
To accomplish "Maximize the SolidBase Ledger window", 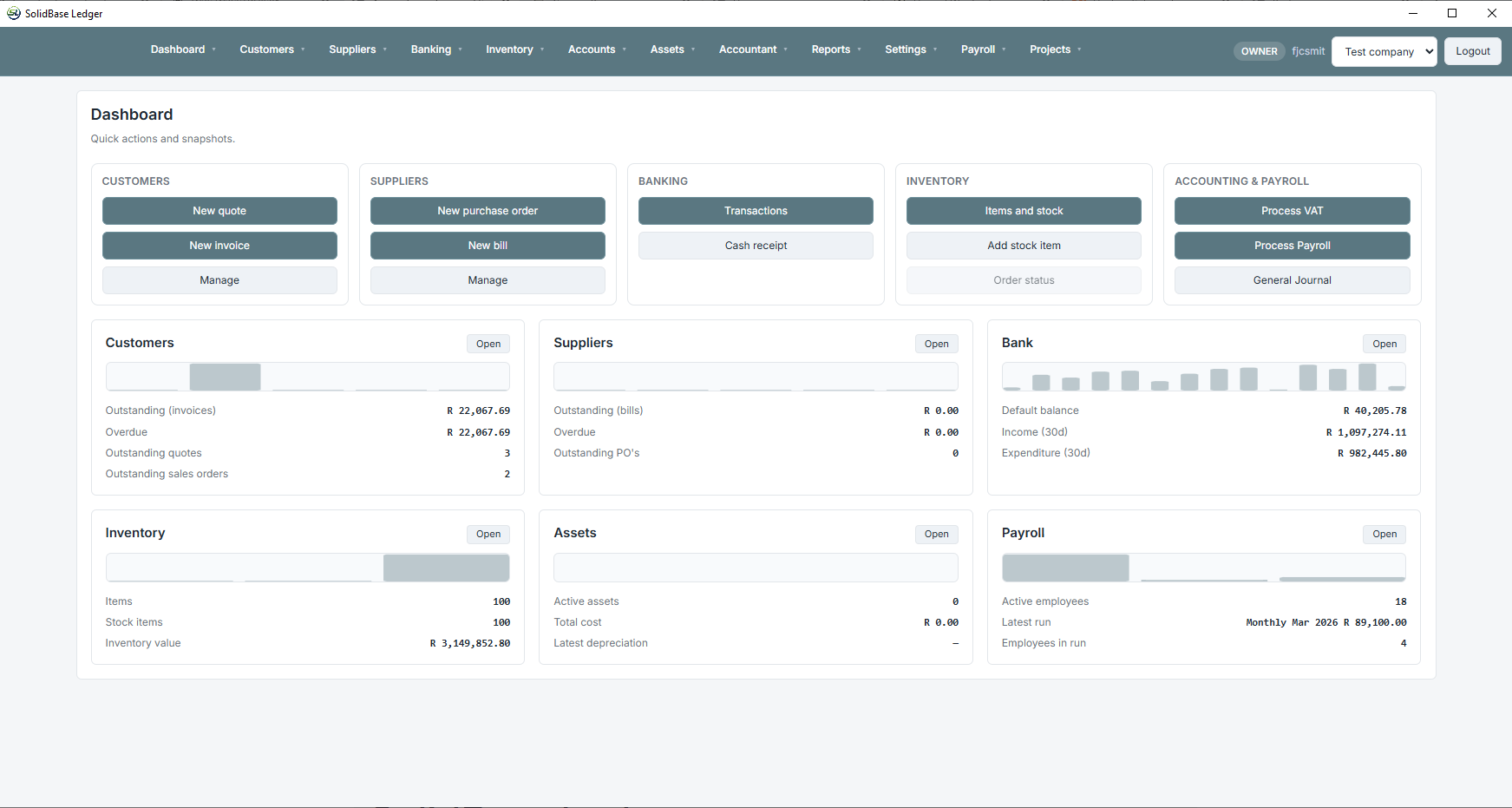I will click(1452, 13).
